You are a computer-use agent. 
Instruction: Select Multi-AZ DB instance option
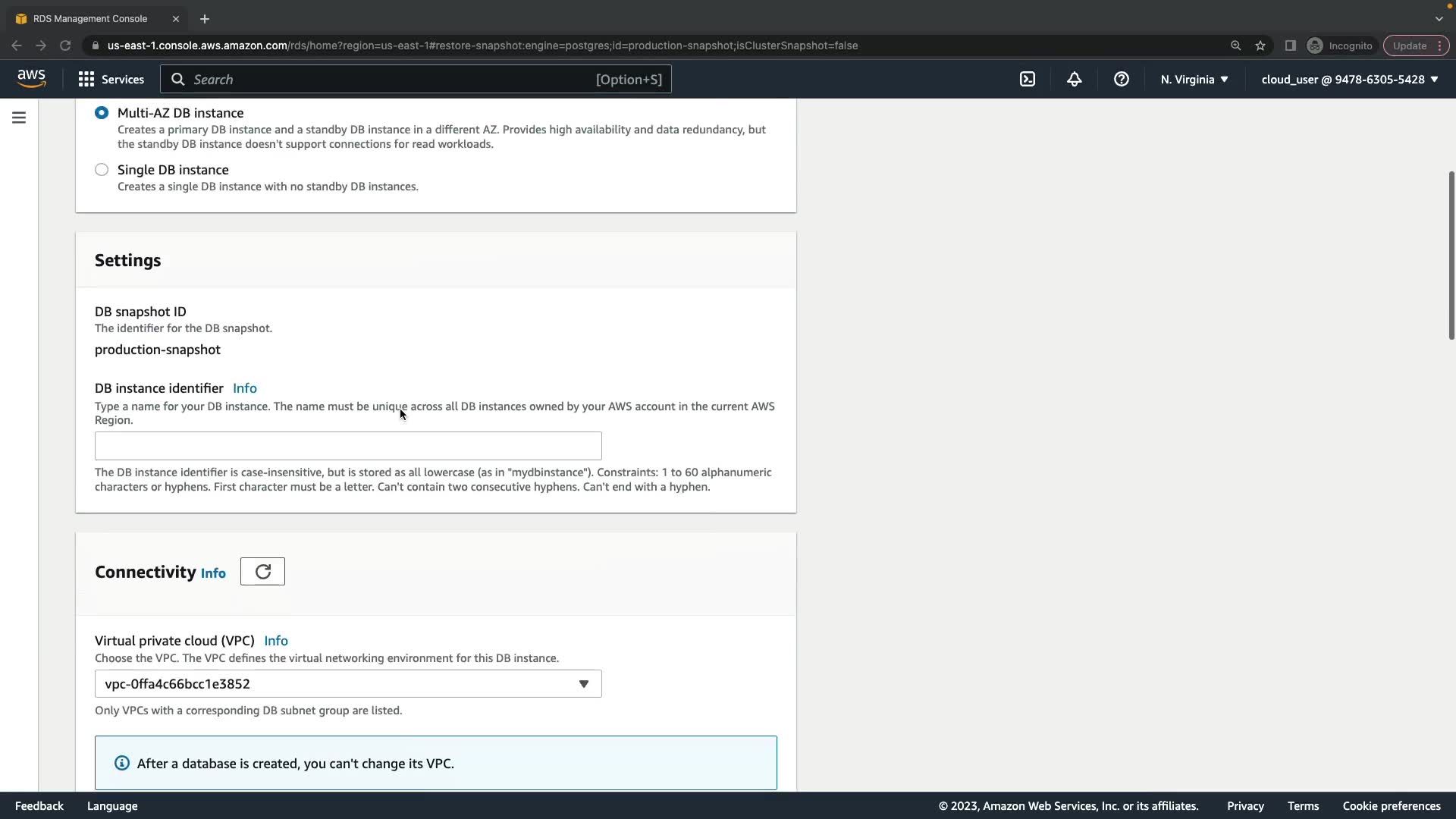tap(102, 112)
